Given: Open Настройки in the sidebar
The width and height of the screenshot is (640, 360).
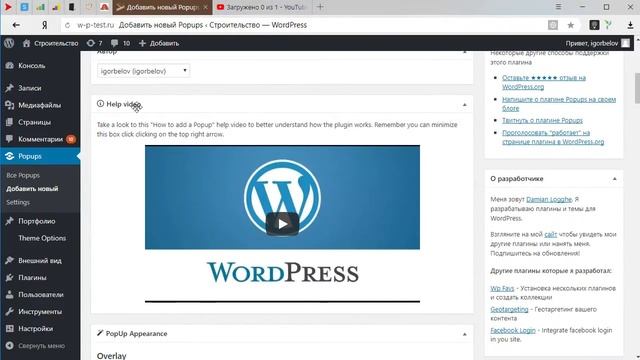Looking at the screenshot, I should (x=35, y=329).
